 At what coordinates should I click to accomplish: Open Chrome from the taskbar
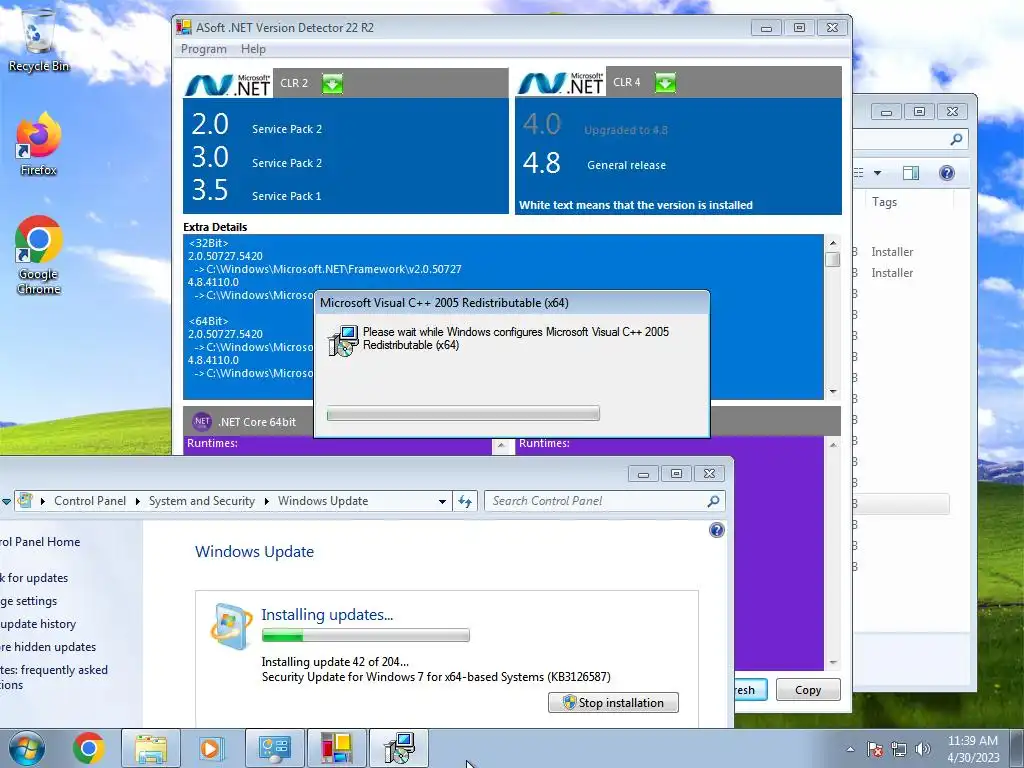(x=89, y=748)
